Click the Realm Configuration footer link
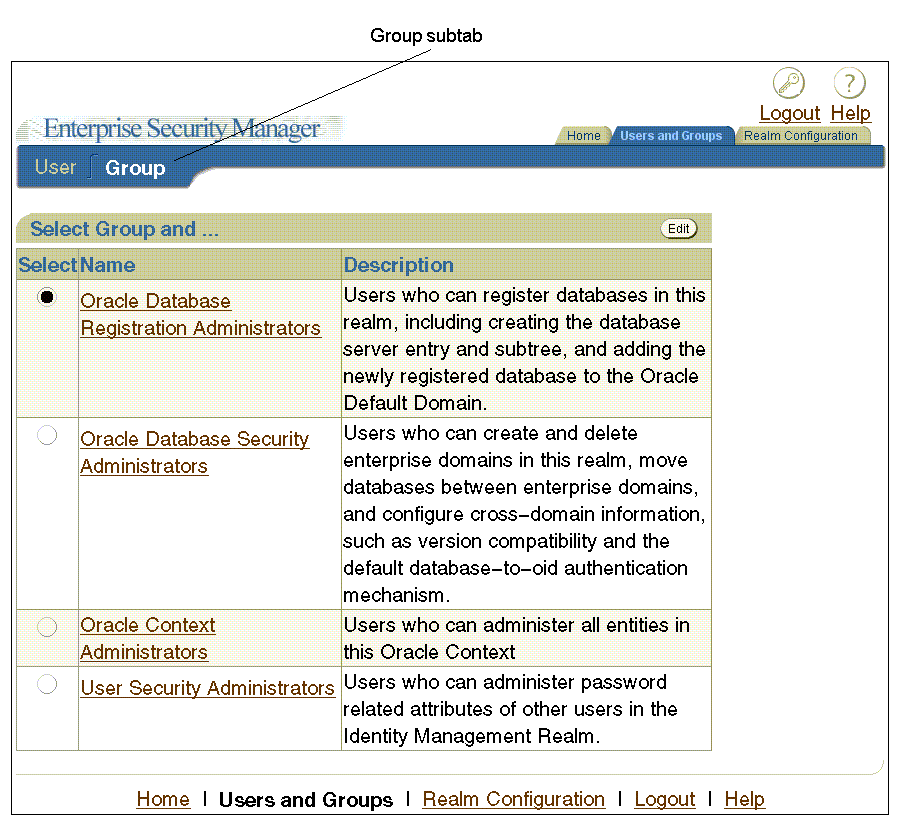The image size is (900, 831). coord(513,799)
